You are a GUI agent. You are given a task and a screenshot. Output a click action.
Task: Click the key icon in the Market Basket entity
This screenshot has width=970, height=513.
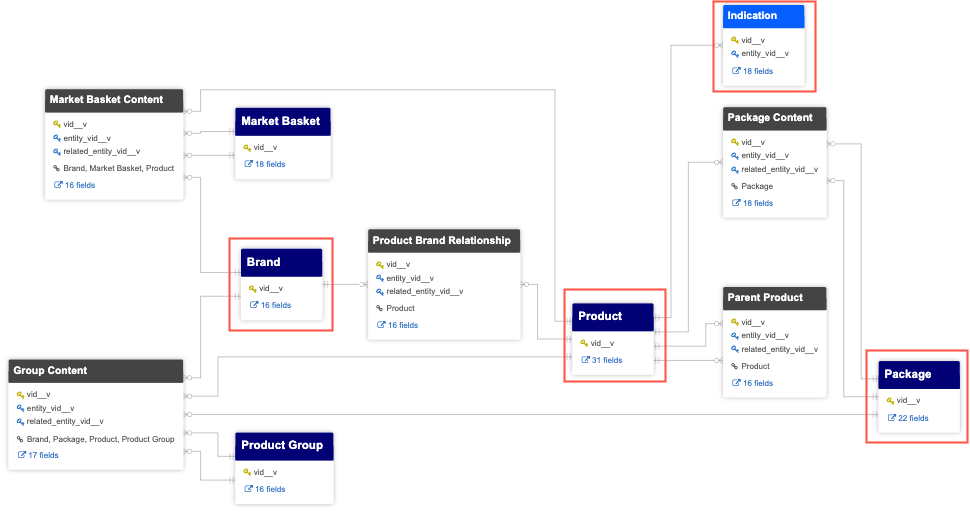[247, 147]
